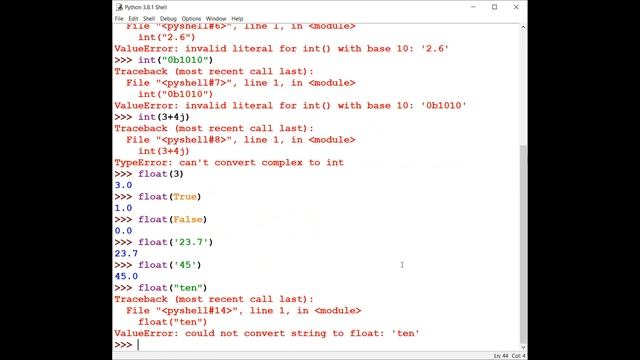The width and height of the screenshot is (640, 360).
Task: Click the scrollbar up arrow
Action: click(523, 27)
